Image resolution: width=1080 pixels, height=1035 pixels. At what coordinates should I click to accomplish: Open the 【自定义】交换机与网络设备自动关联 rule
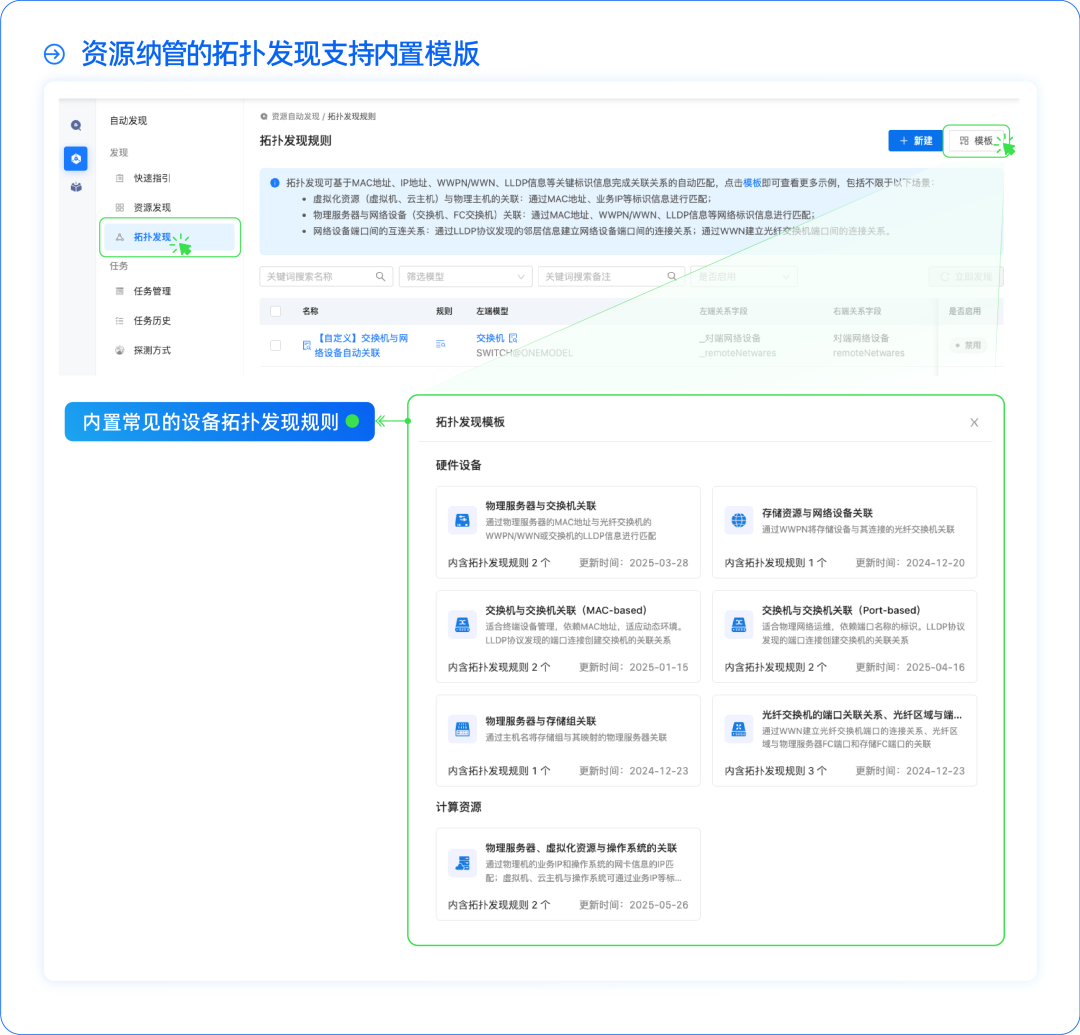[x=363, y=346]
